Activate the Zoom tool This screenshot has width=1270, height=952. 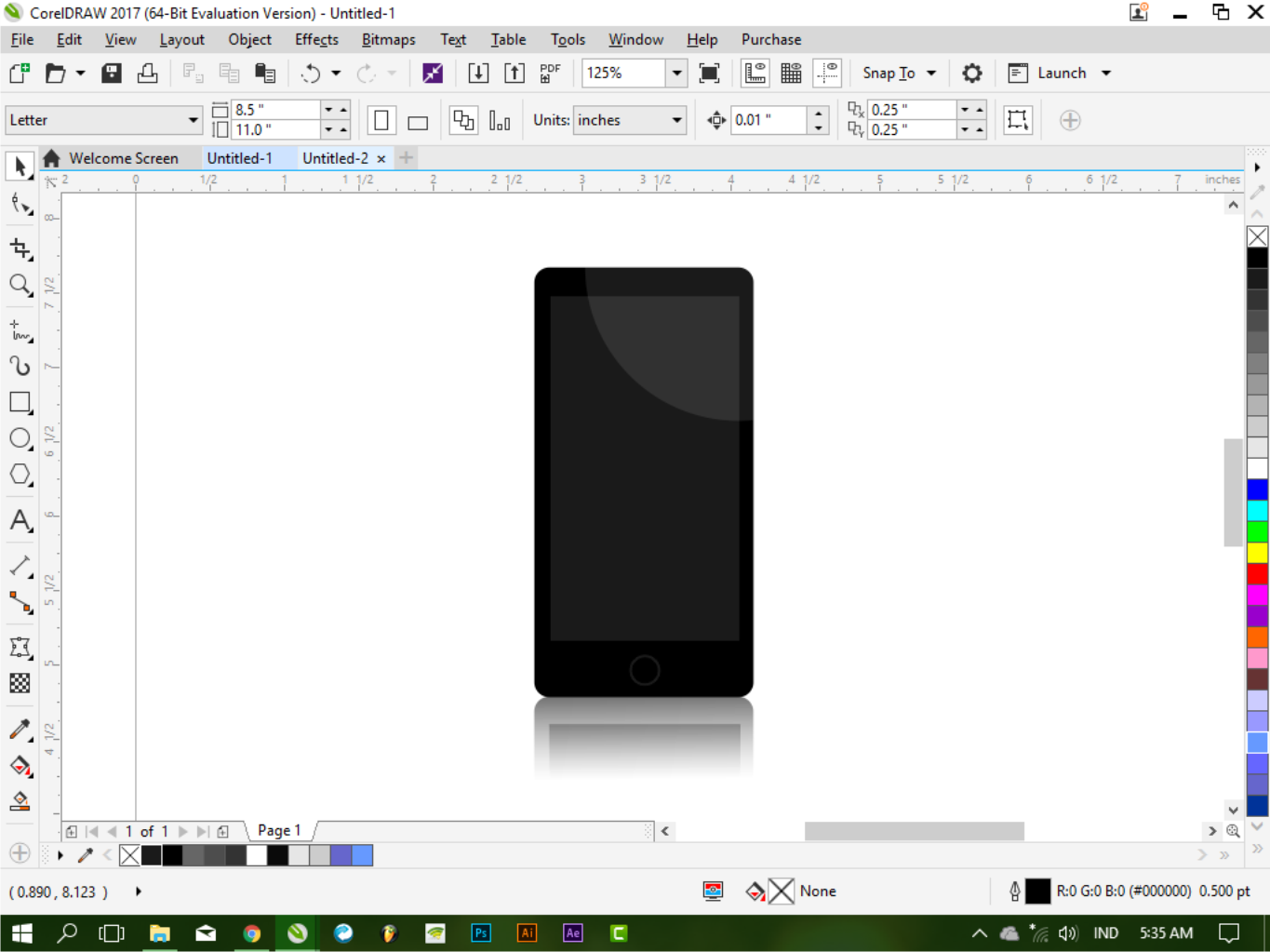pos(20,286)
